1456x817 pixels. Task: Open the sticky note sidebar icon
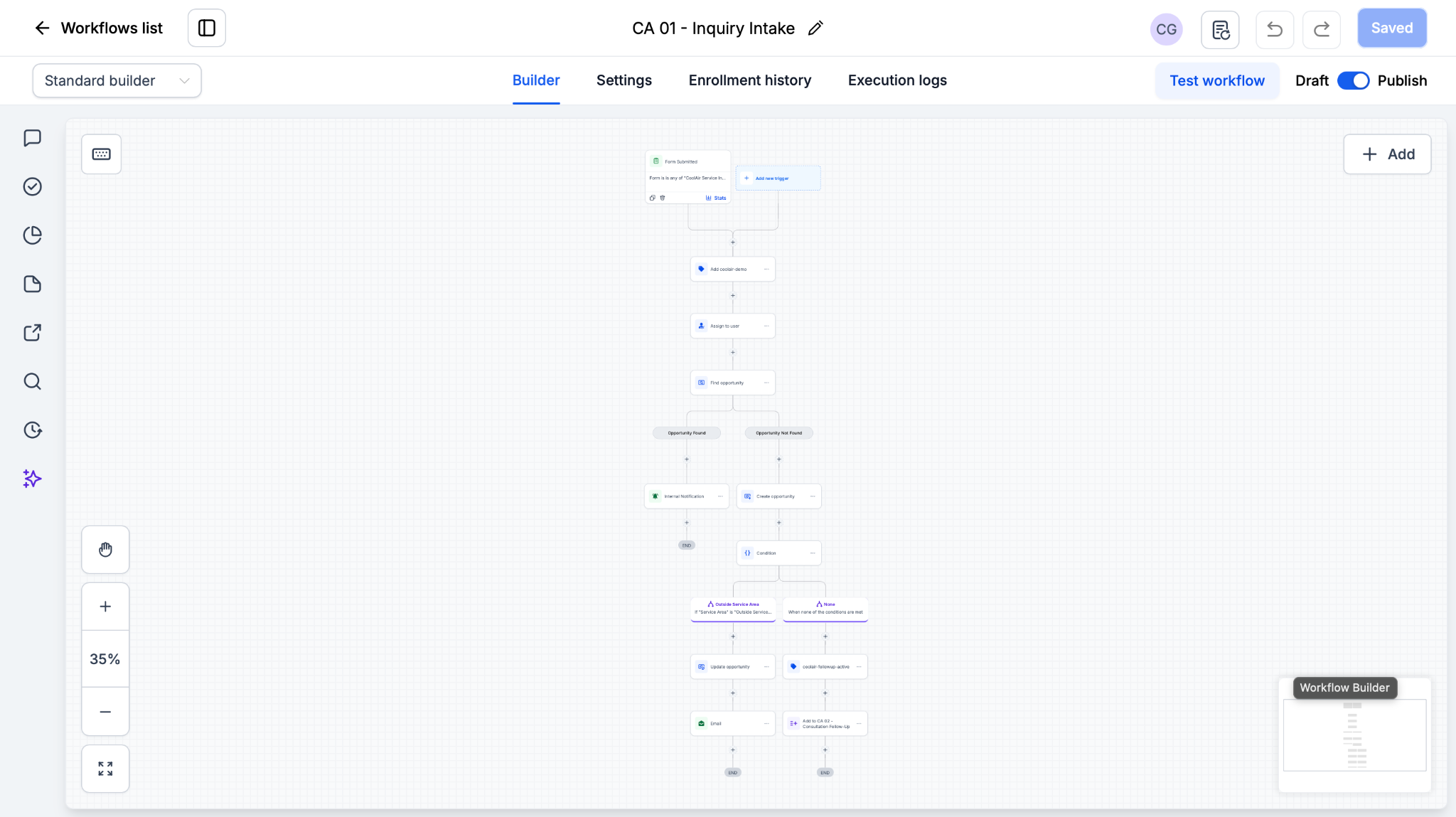[x=33, y=284]
